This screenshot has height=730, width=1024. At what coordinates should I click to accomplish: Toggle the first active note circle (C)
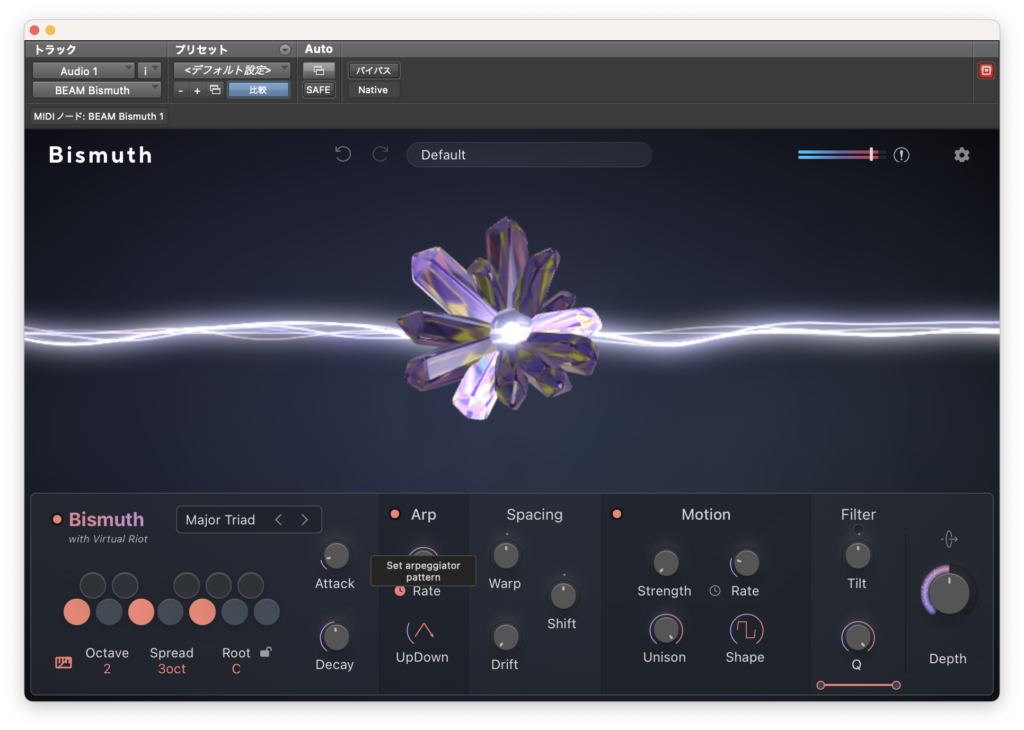[77, 612]
